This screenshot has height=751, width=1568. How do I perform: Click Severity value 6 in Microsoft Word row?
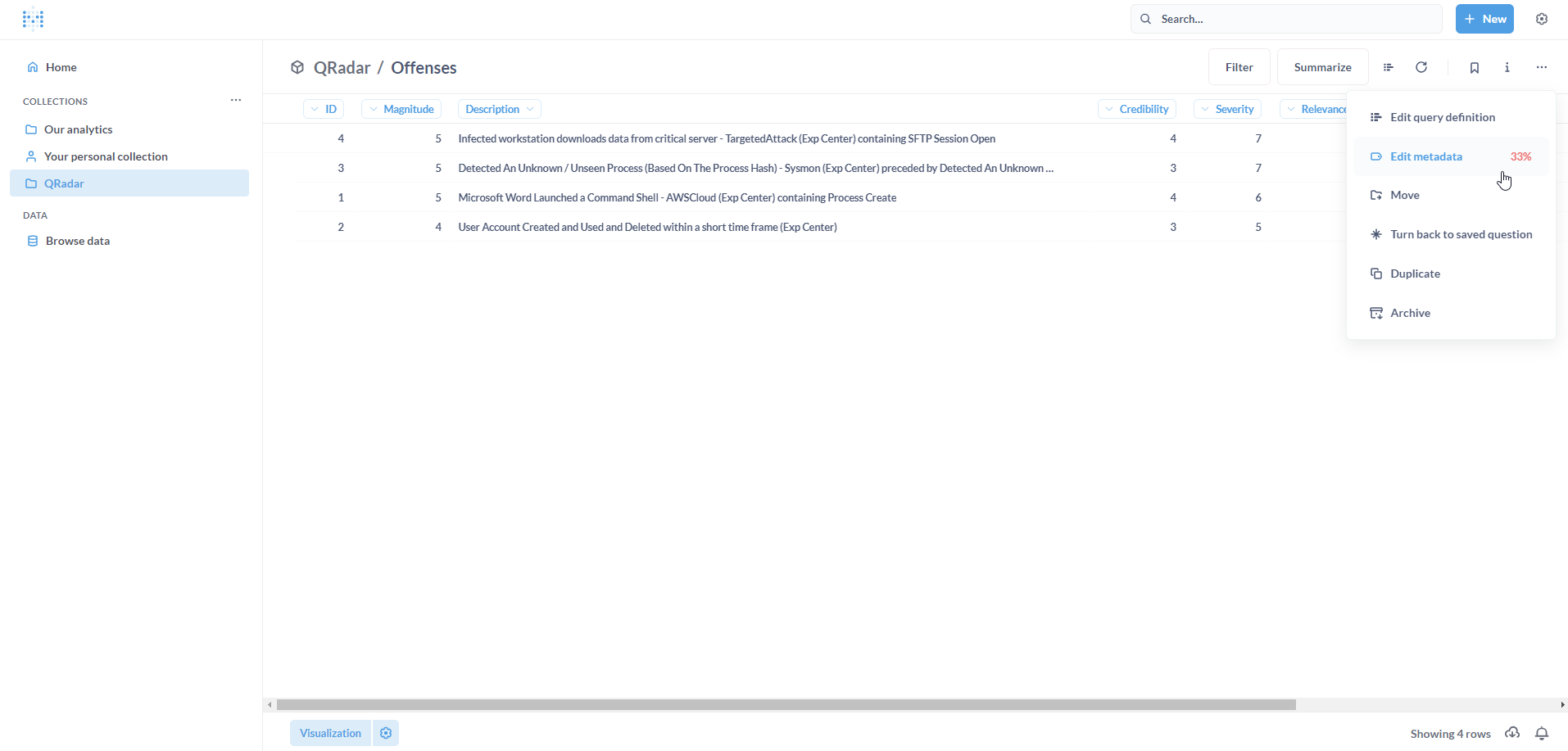click(1258, 197)
